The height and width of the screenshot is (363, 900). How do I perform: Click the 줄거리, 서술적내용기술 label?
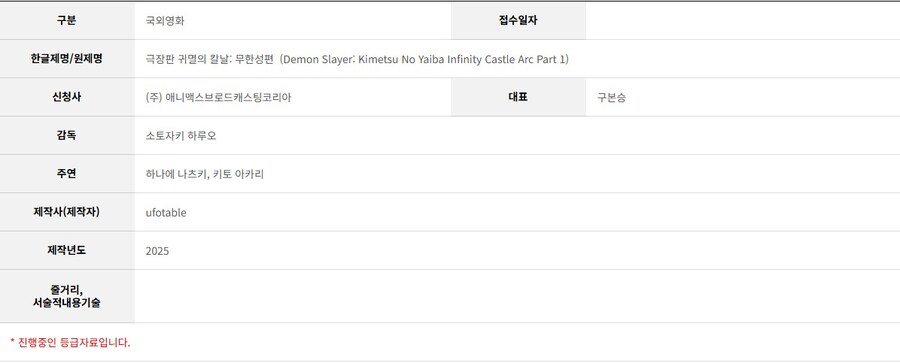67,296
